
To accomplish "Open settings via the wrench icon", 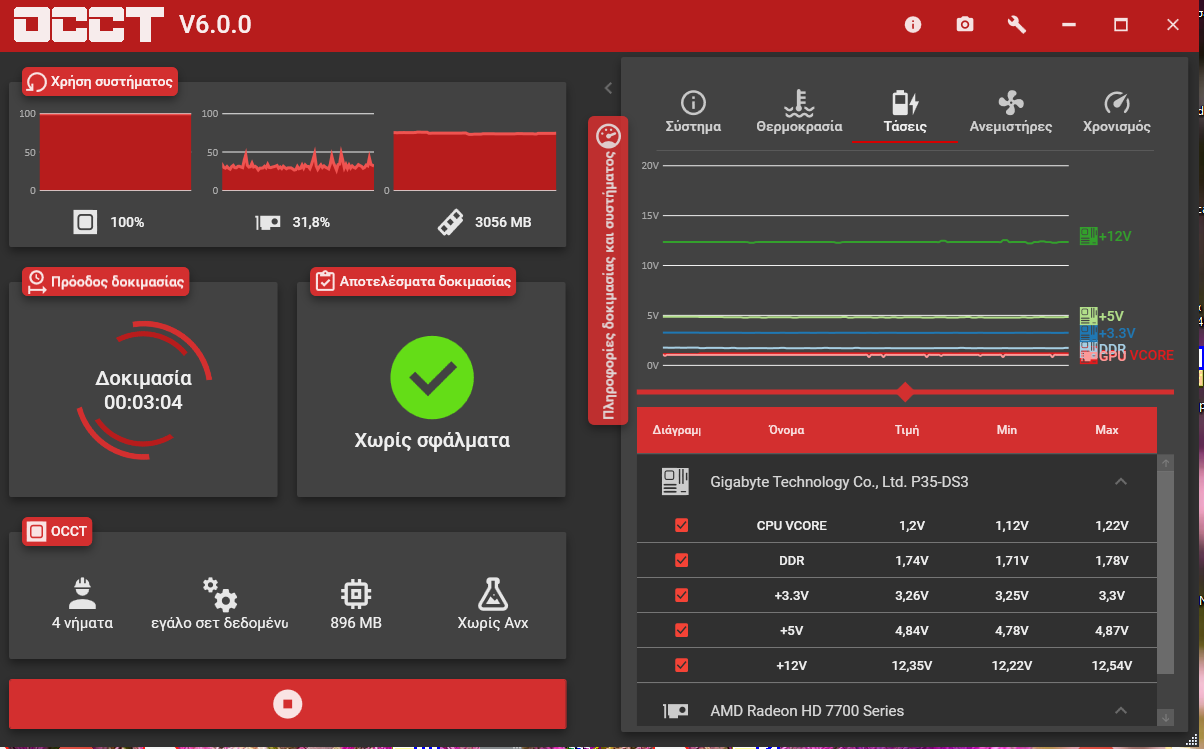I will click(x=1017, y=25).
